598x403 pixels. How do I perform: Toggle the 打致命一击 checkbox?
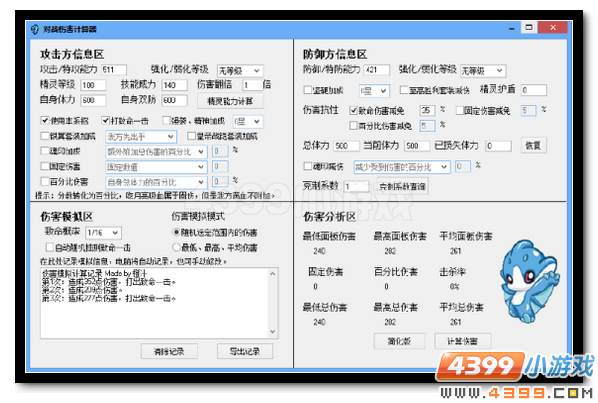pyautogui.click(x=106, y=121)
